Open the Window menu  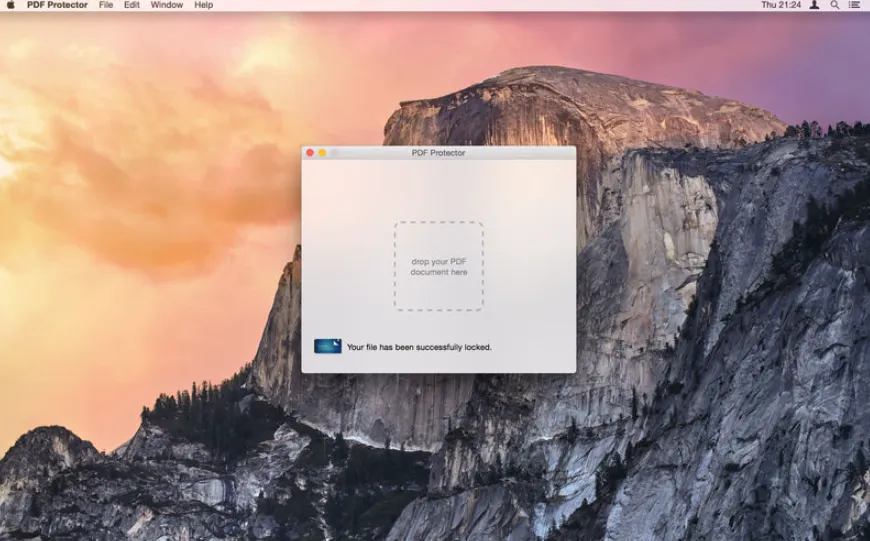(x=166, y=5)
